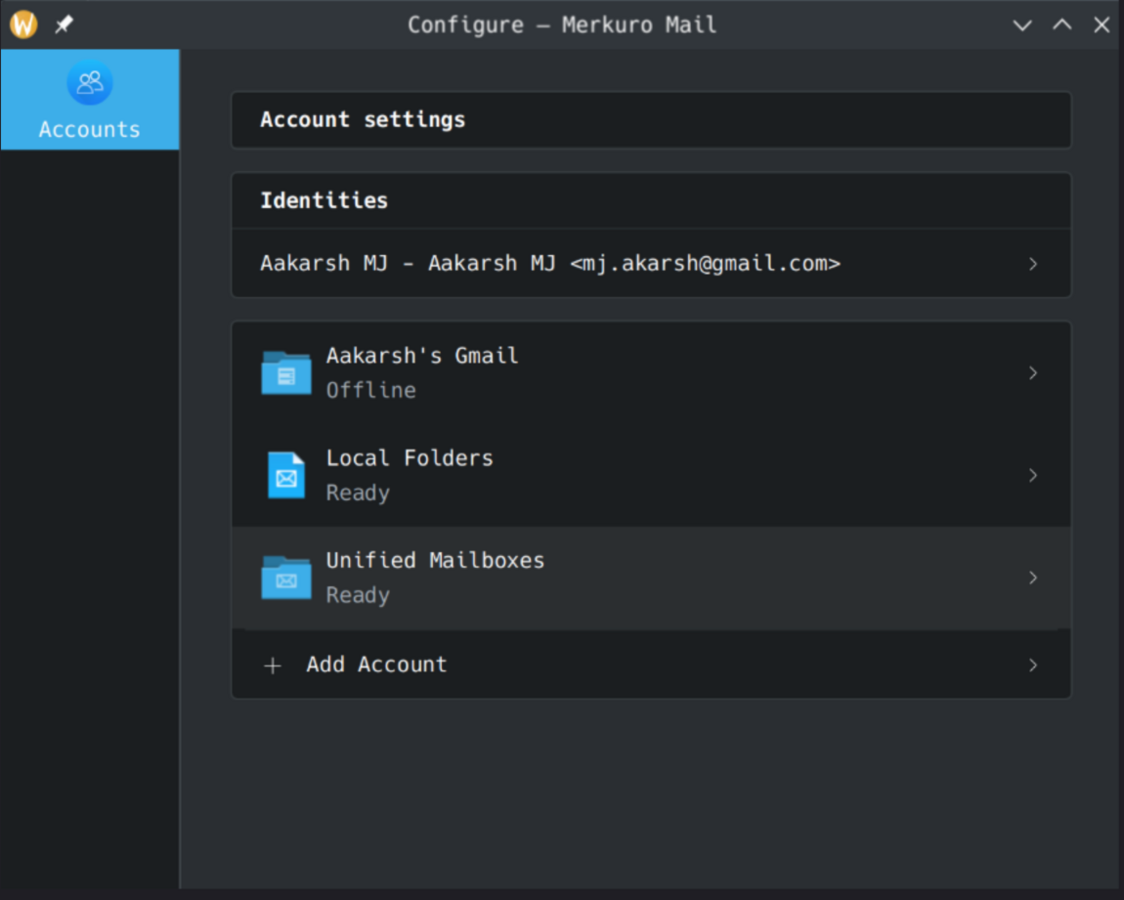Click the Local Folders mail document icon

(x=286, y=475)
